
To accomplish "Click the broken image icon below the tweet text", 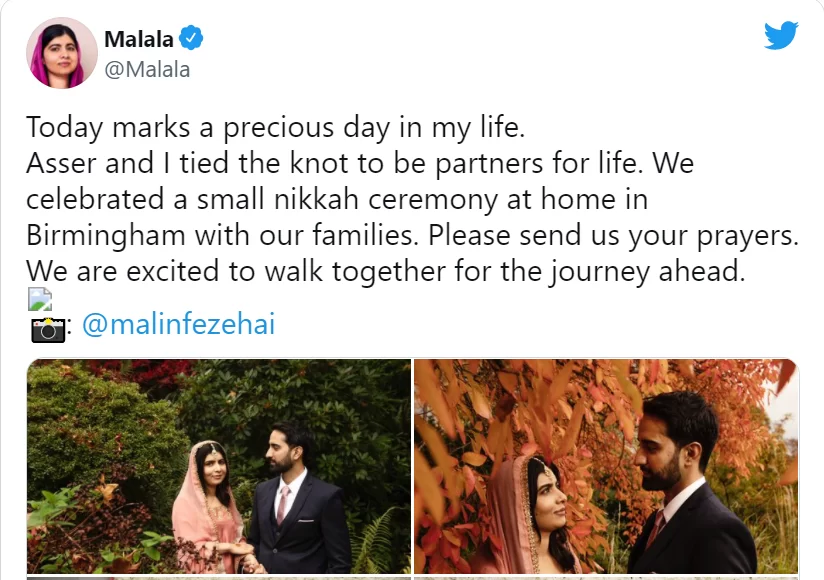I will (x=38, y=300).
